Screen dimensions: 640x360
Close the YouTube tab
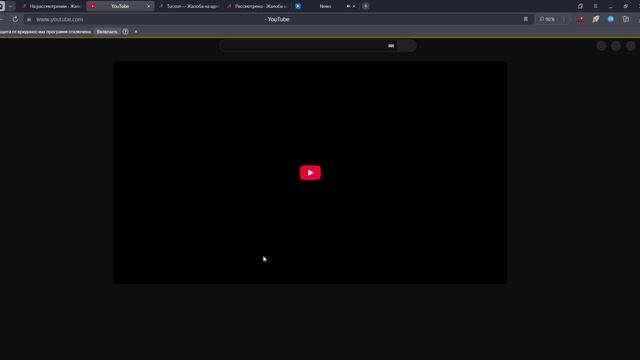[x=149, y=6]
